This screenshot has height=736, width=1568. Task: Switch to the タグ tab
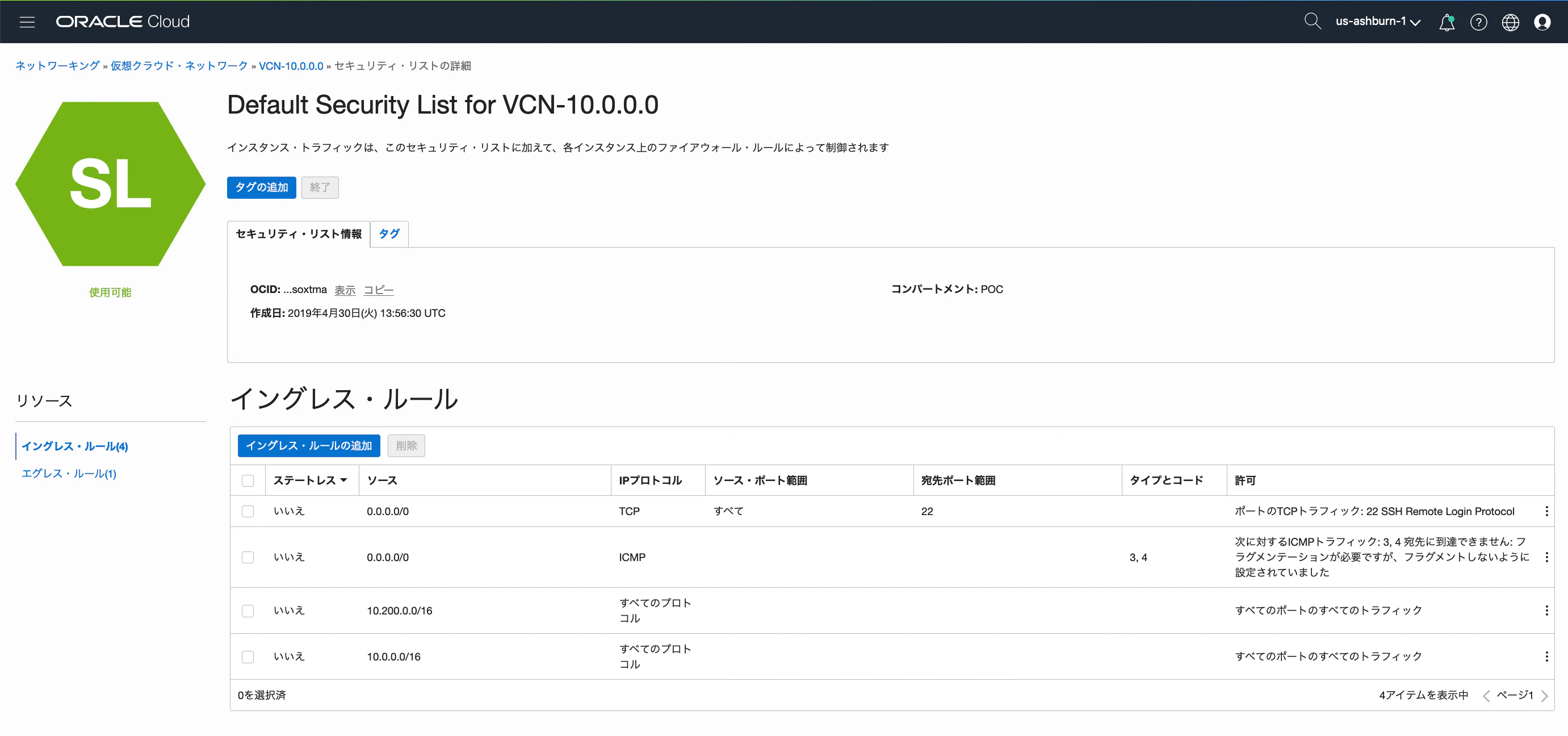(x=389, y=234)
